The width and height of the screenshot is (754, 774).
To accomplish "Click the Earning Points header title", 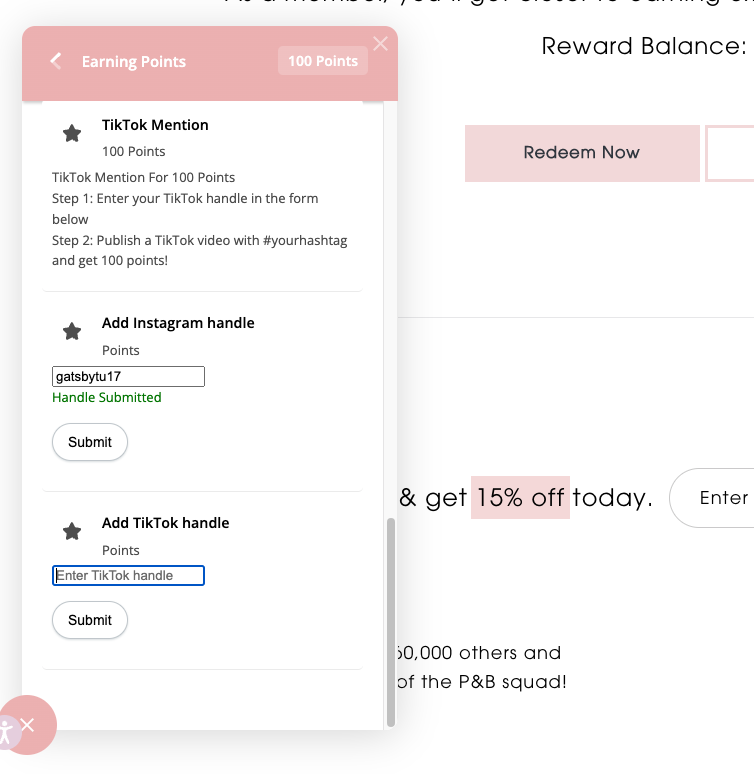I will point(134,62).
